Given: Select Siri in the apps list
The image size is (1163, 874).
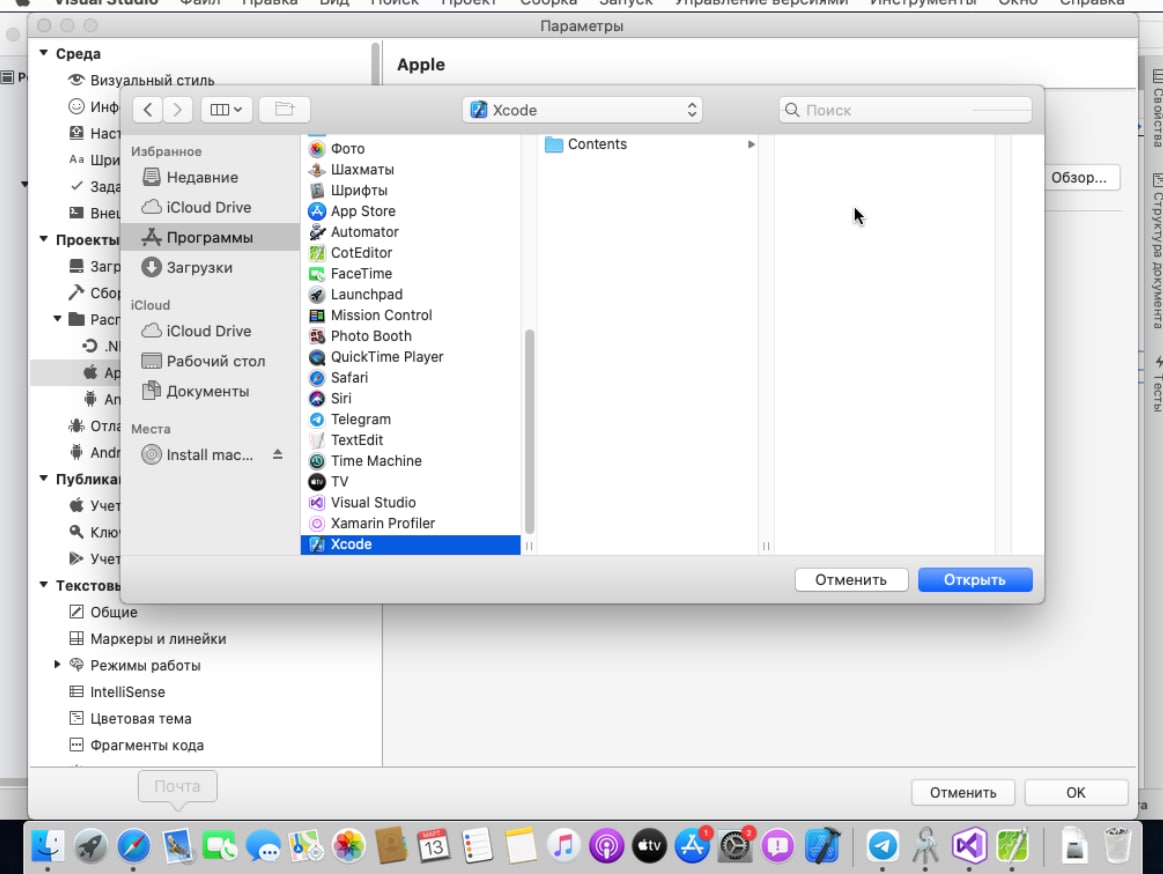Looking at the screenshot, I should tap(410, 398).
